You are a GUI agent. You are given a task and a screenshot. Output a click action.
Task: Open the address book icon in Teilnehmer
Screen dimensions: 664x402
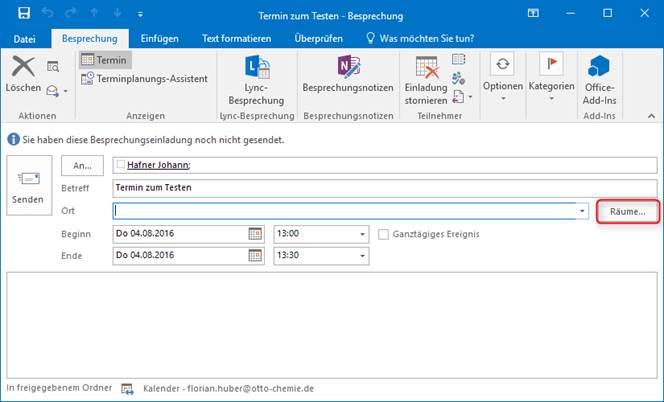458,59
